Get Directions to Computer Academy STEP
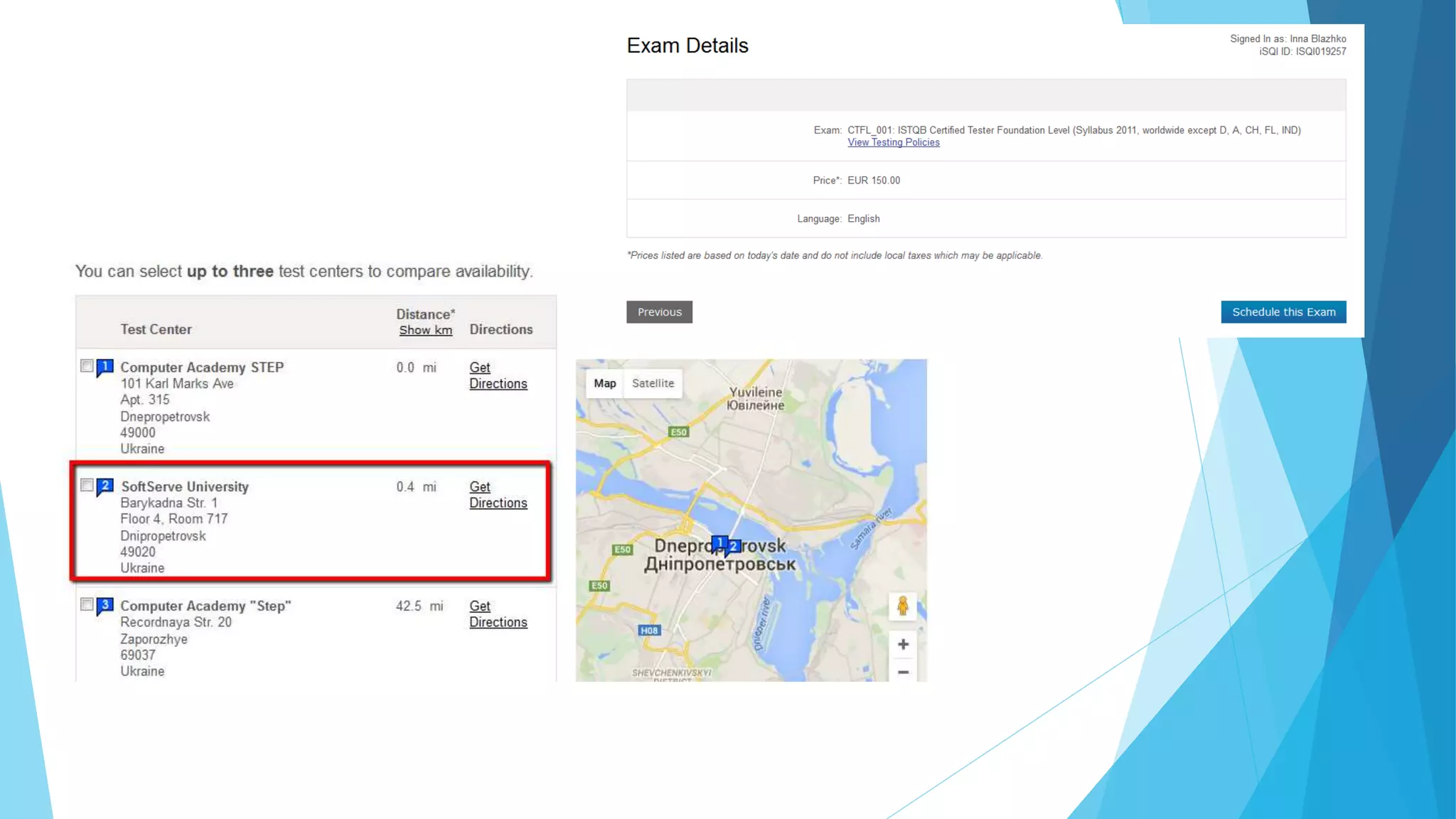This screenshot has width=1456, height=819. click(x=498, y=375)
